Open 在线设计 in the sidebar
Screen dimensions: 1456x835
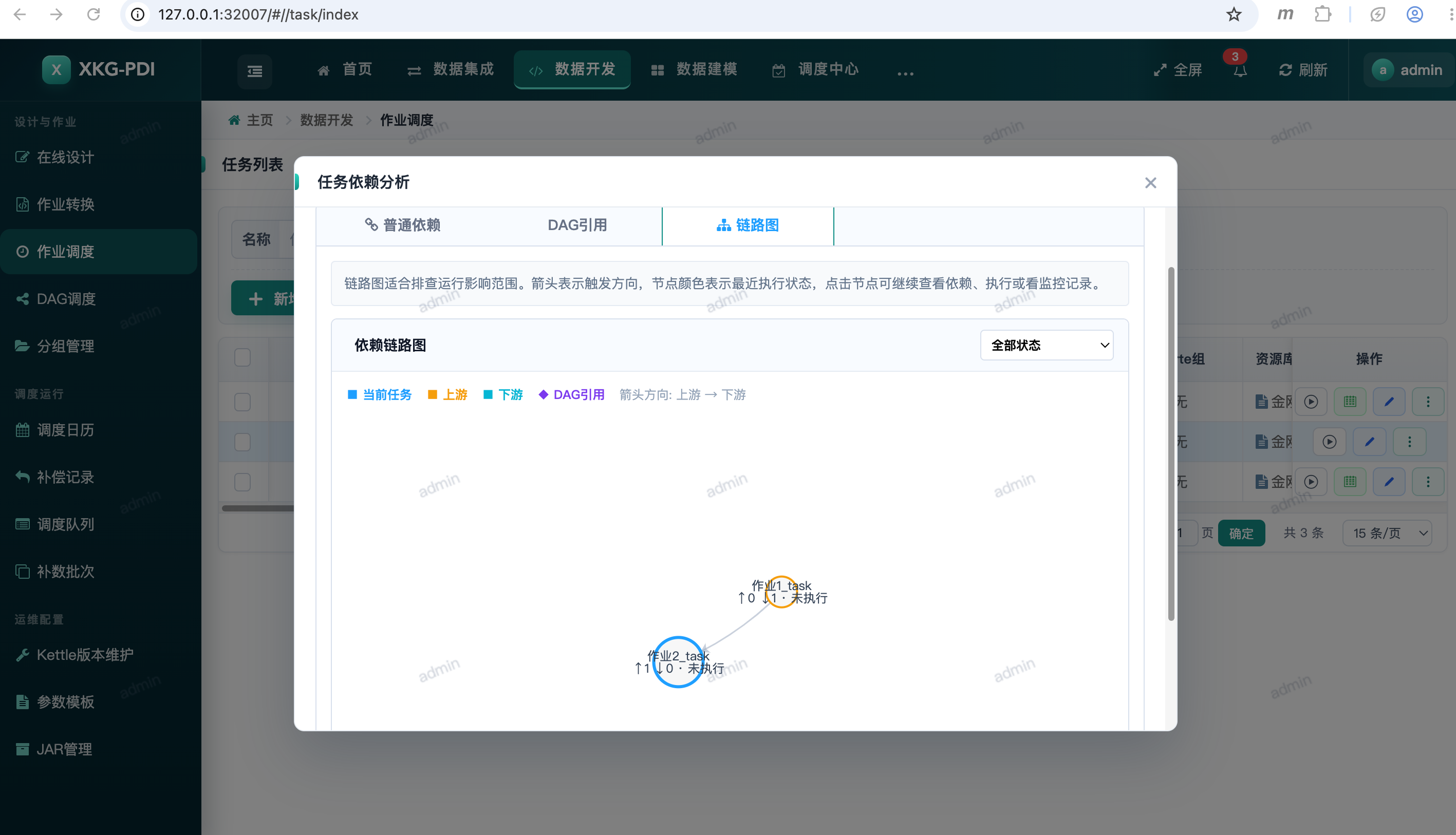tap(99, 157)
